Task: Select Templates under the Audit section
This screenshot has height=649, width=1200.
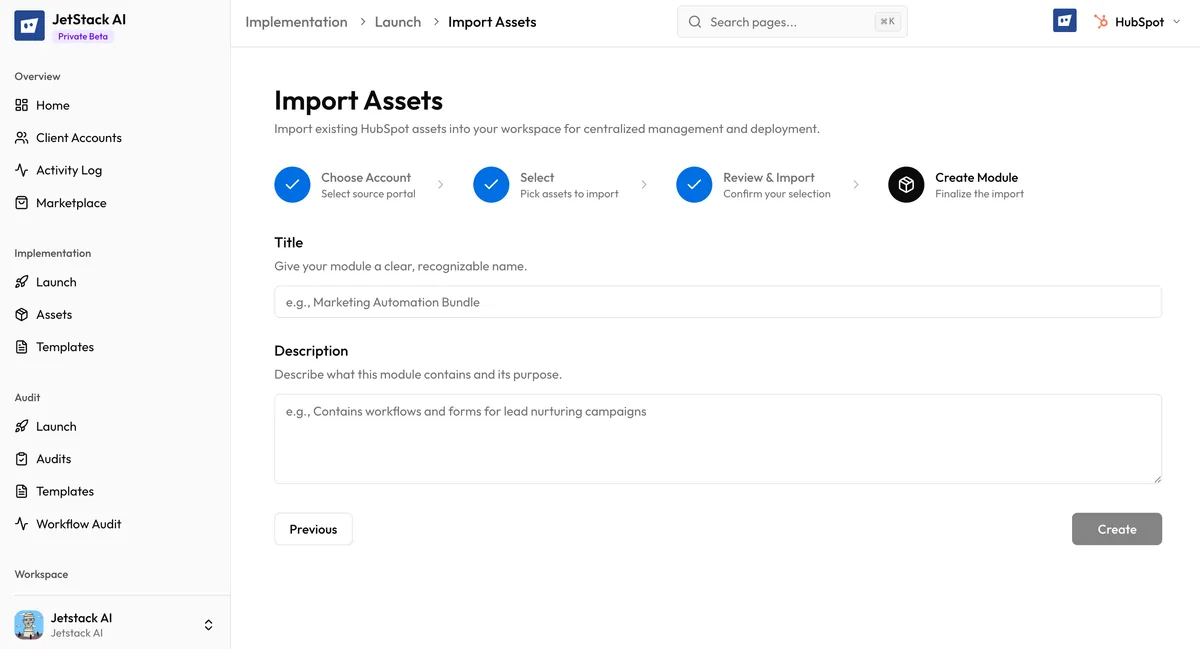Action: (64, 491)
